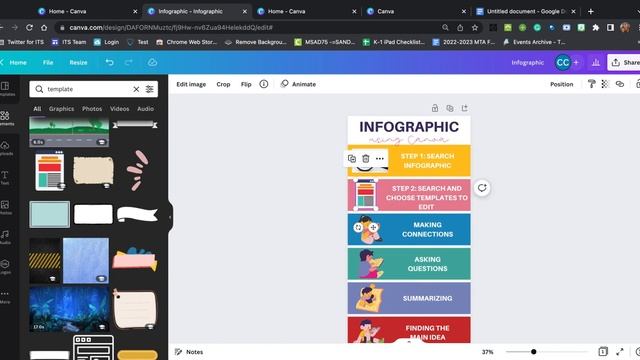Switch to the Photos results tab
640x360 pixels.
[x=92, y=109]
